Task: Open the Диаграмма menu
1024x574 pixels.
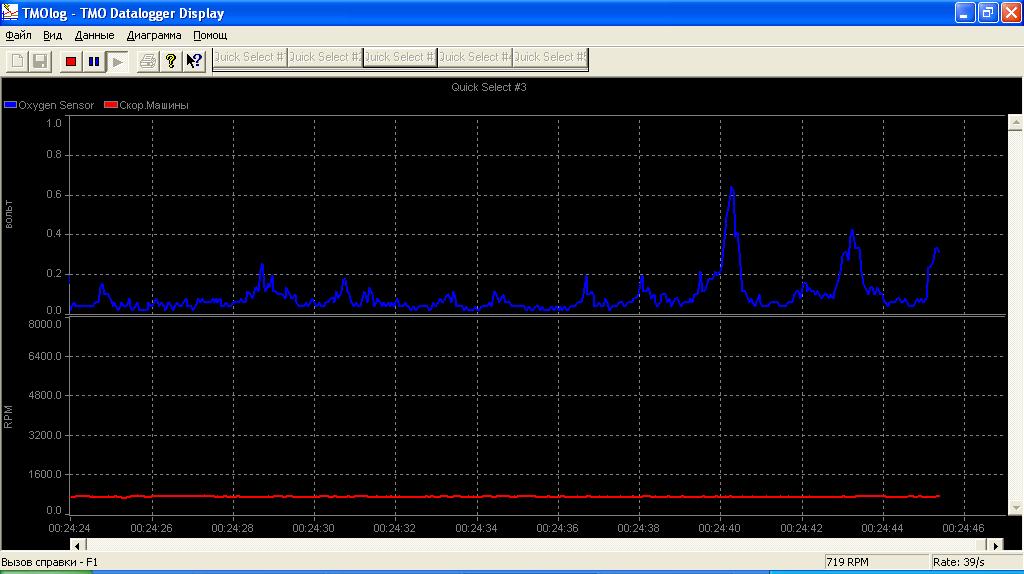Action: click(154, 35)
